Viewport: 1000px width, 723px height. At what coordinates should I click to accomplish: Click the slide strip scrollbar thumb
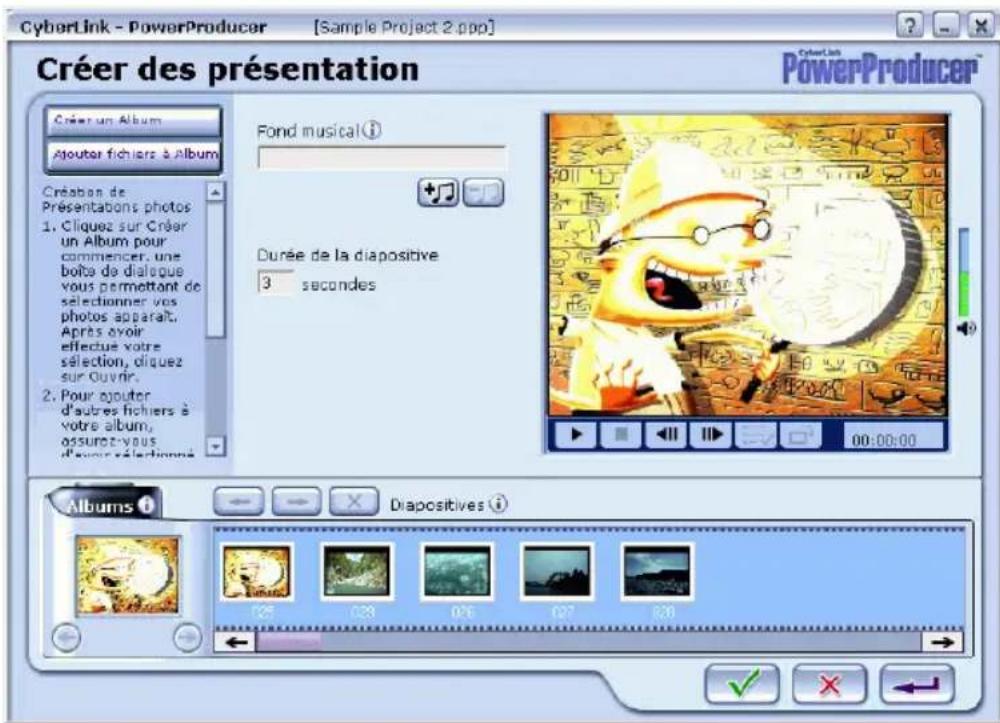[290, 641]
